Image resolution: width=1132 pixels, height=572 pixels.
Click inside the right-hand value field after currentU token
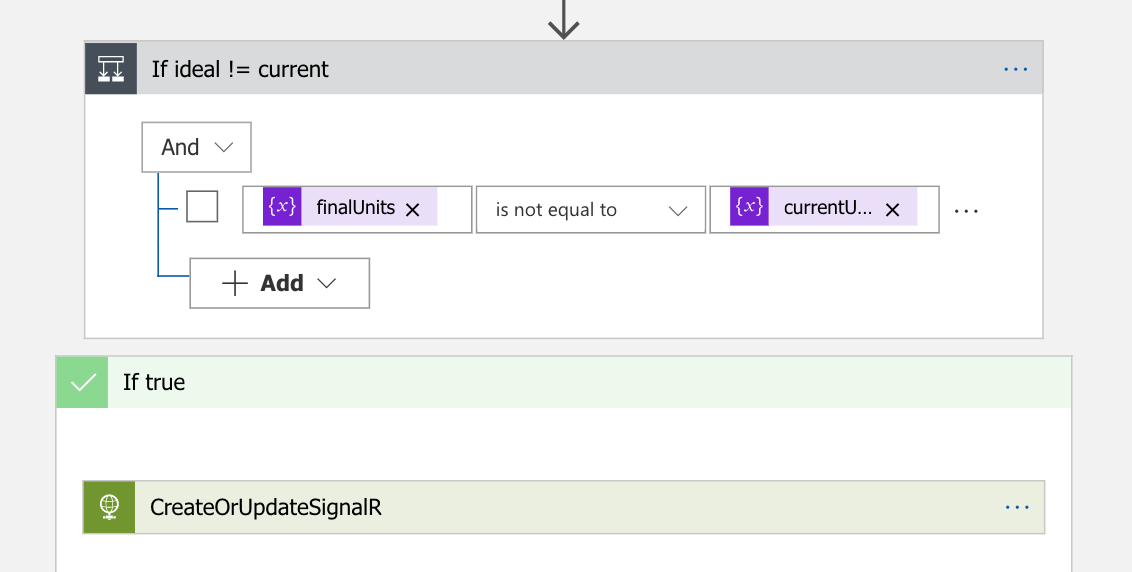click(928, 209)
